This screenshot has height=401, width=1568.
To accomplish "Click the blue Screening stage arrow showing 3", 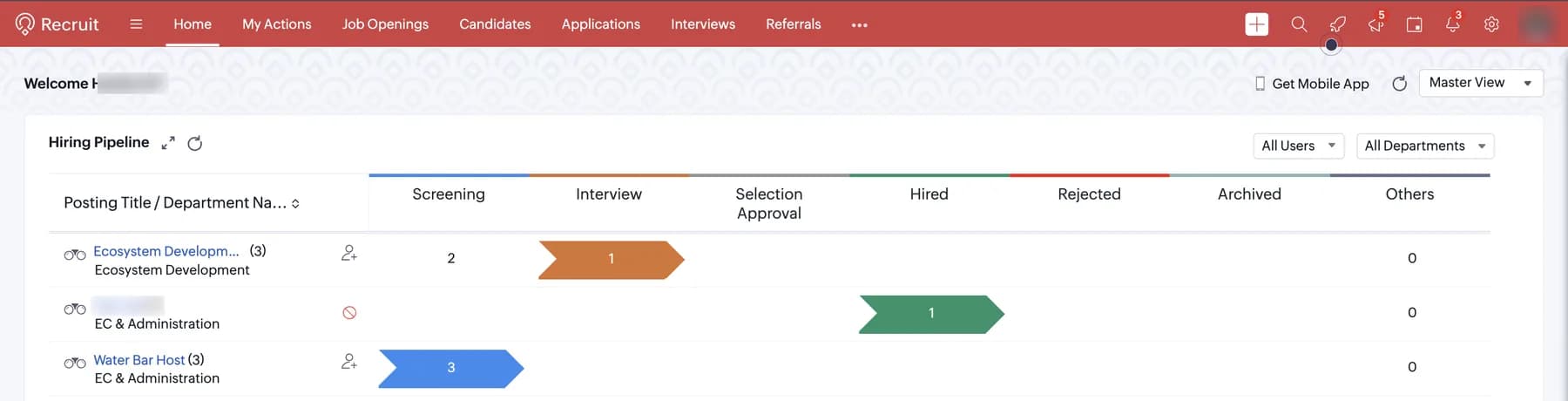I will [x=451, y=368].
